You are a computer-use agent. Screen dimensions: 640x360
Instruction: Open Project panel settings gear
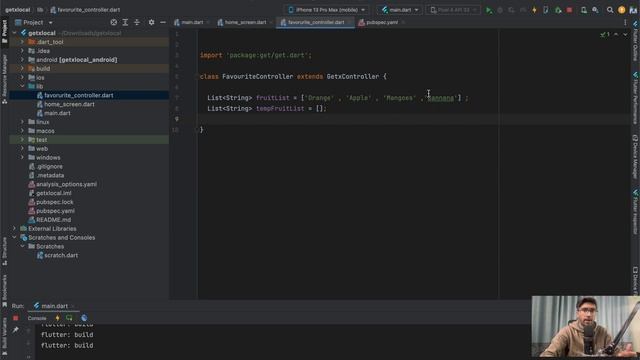point(151,22)
